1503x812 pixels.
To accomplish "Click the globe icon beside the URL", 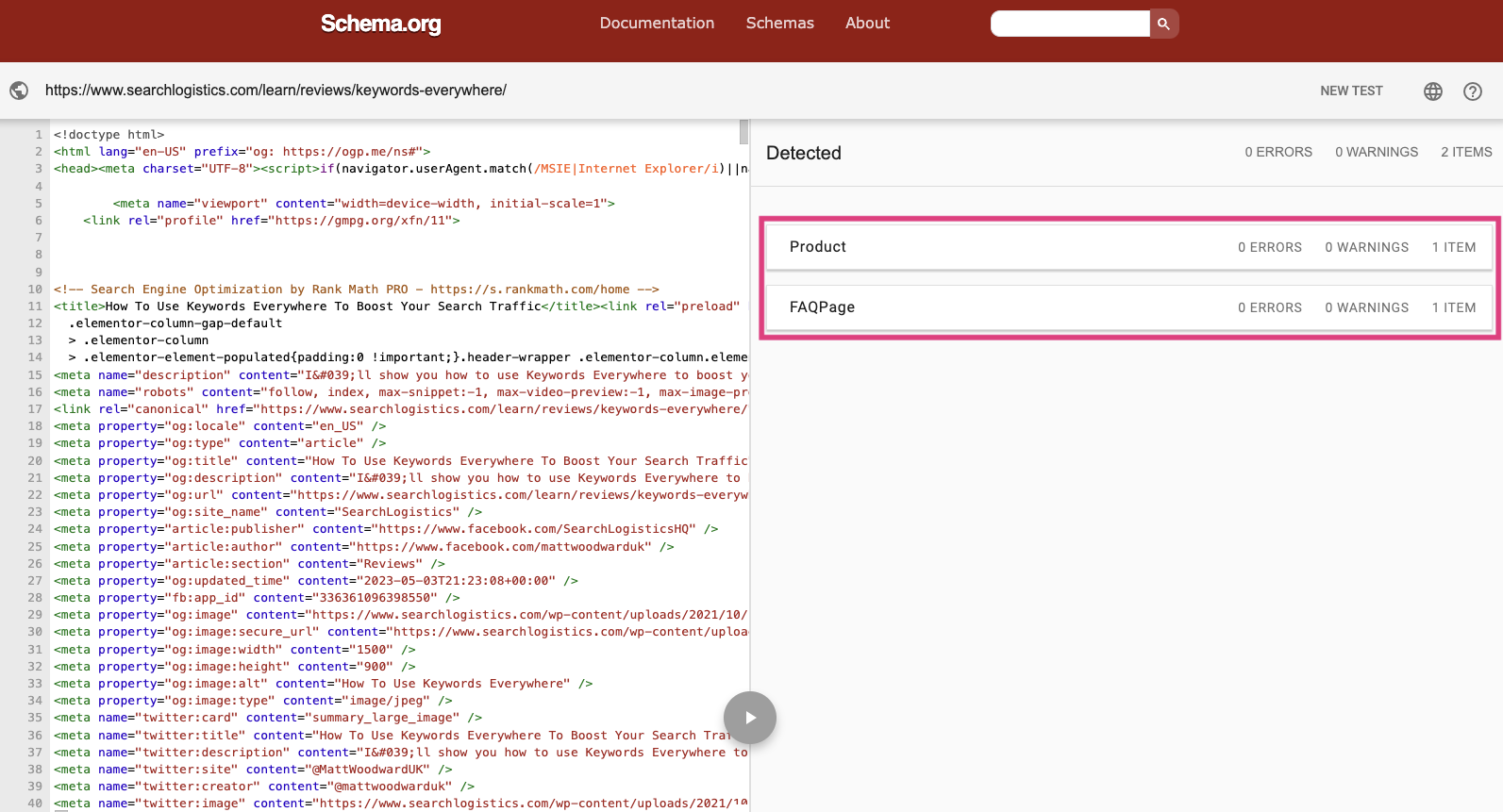I will click(19, 91).
